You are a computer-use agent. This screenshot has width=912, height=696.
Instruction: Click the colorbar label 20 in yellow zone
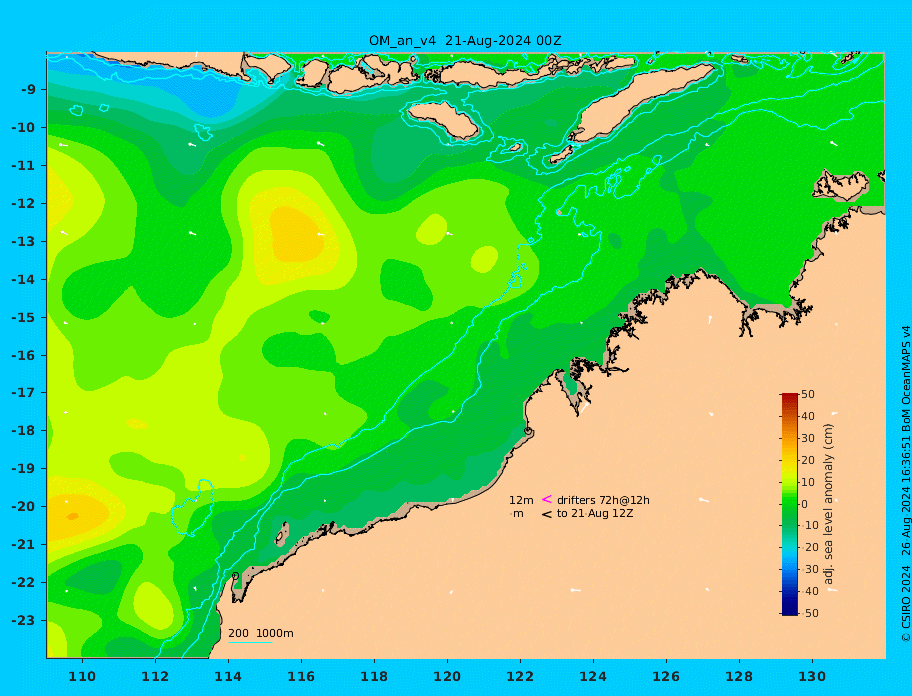click(808, 461)
